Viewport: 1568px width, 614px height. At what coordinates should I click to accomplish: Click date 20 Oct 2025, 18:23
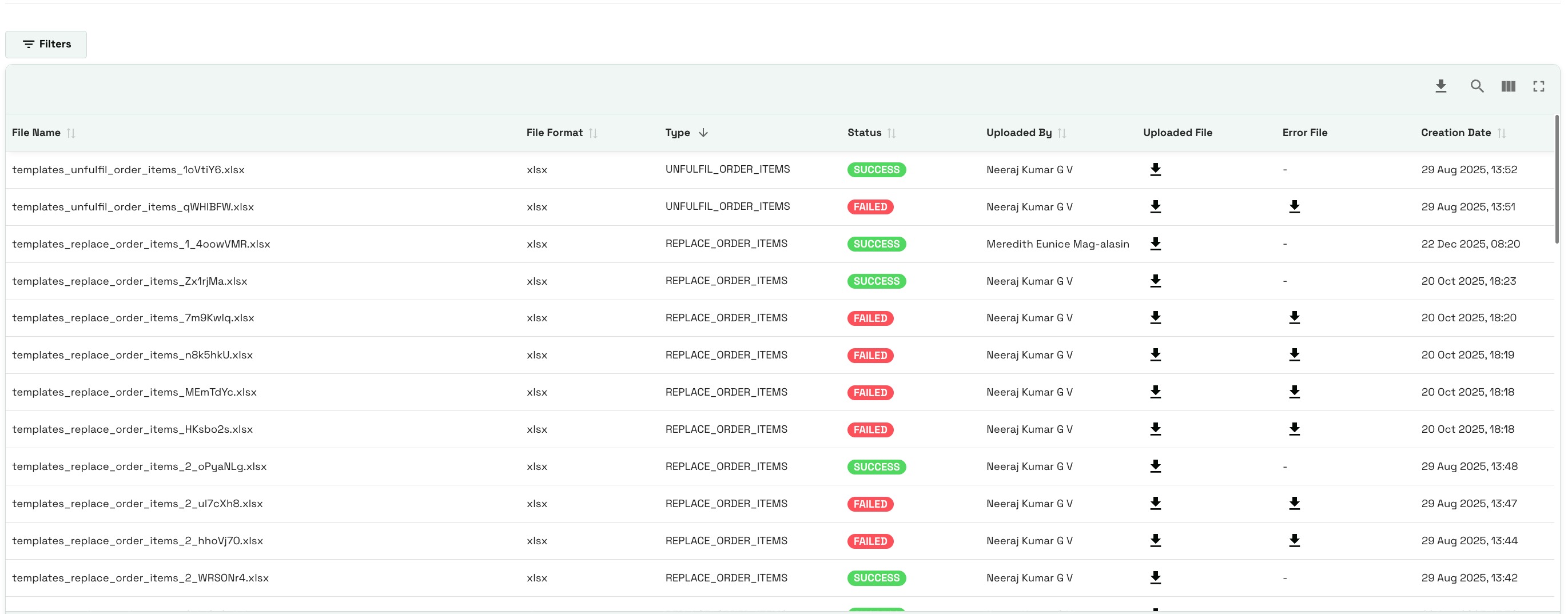coord(1468,281)
